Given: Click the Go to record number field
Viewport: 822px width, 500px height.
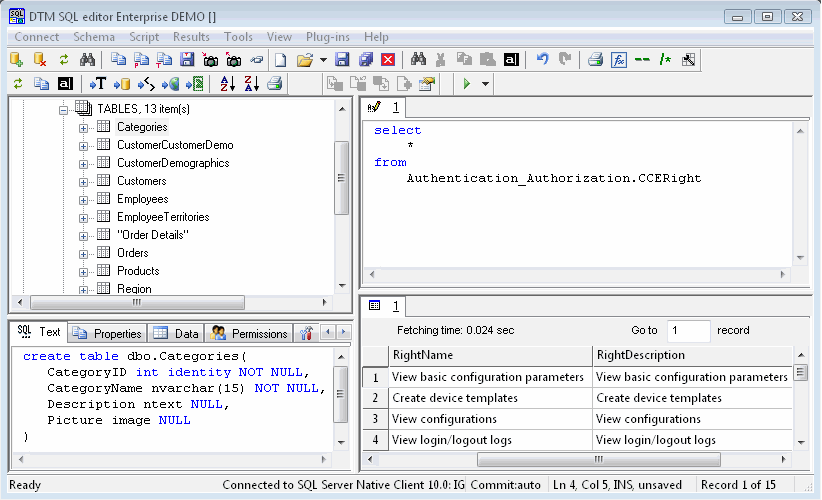Looking at the screenshot, I should (688, 330).
